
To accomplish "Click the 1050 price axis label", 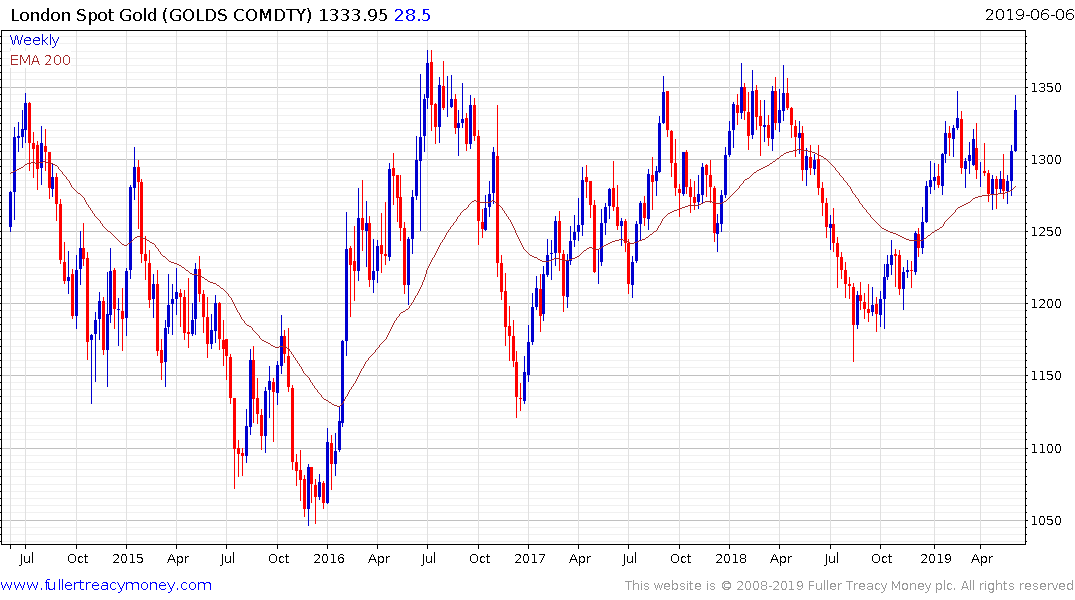I will [1046, 520].
